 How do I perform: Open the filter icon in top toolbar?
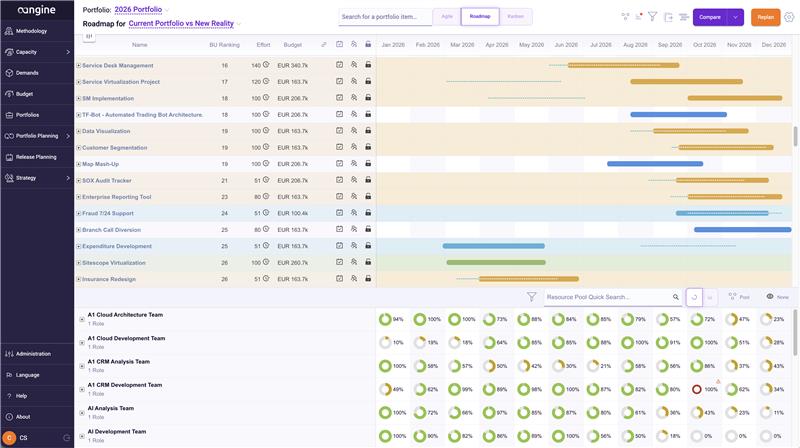click(653, 17)
